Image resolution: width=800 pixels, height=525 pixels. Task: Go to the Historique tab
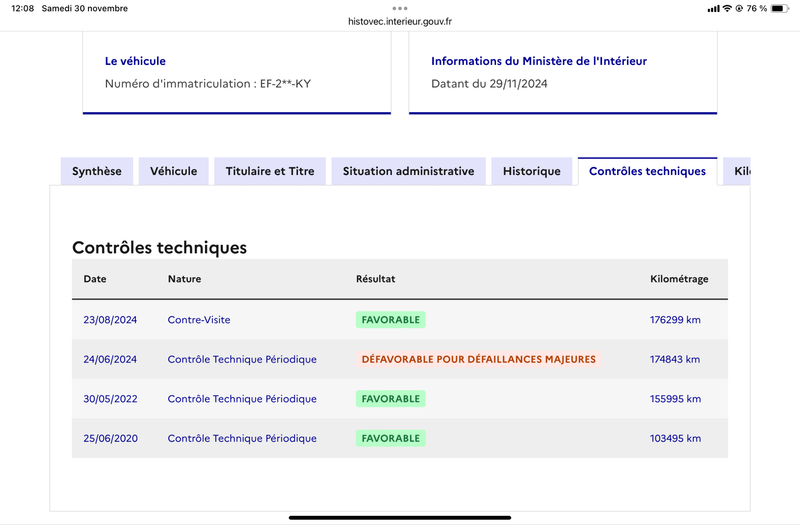(532, 171)
